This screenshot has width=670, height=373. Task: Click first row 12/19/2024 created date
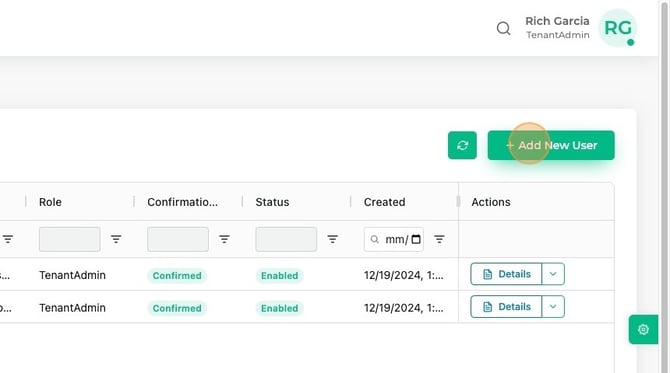(x=403, y=275)
